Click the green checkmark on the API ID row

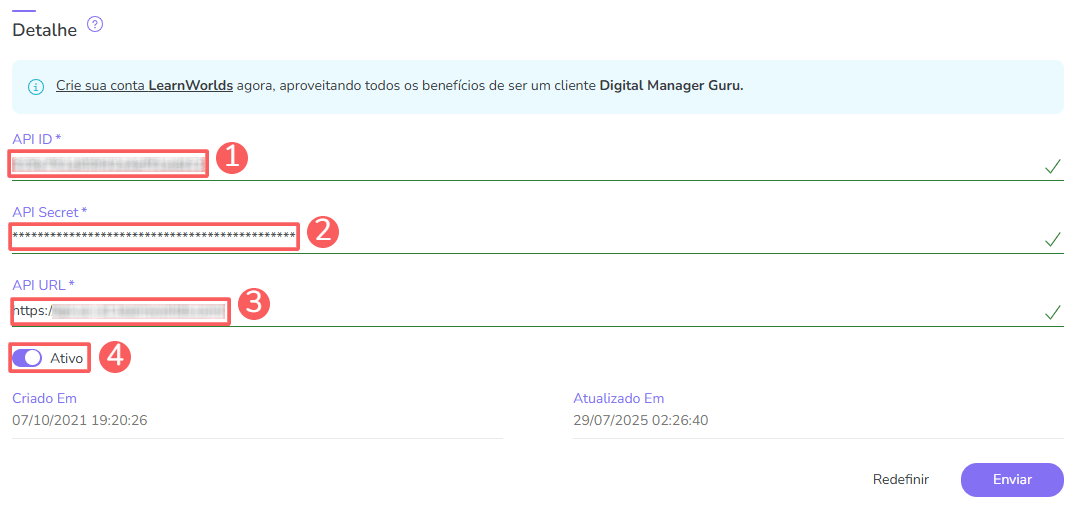pyautogui.click(x=1052, y=166)
